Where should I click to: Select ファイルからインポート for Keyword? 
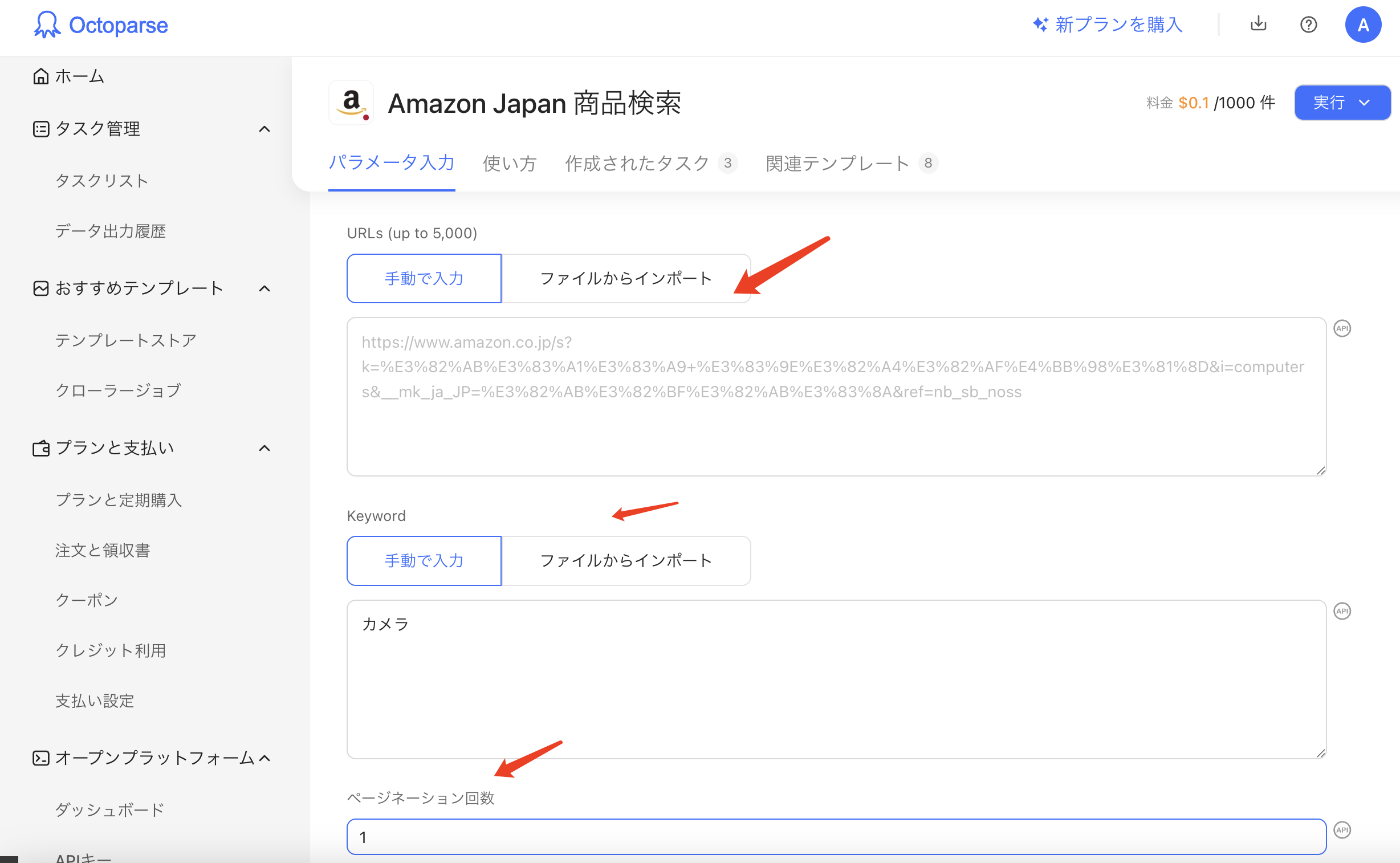(626, 560)
